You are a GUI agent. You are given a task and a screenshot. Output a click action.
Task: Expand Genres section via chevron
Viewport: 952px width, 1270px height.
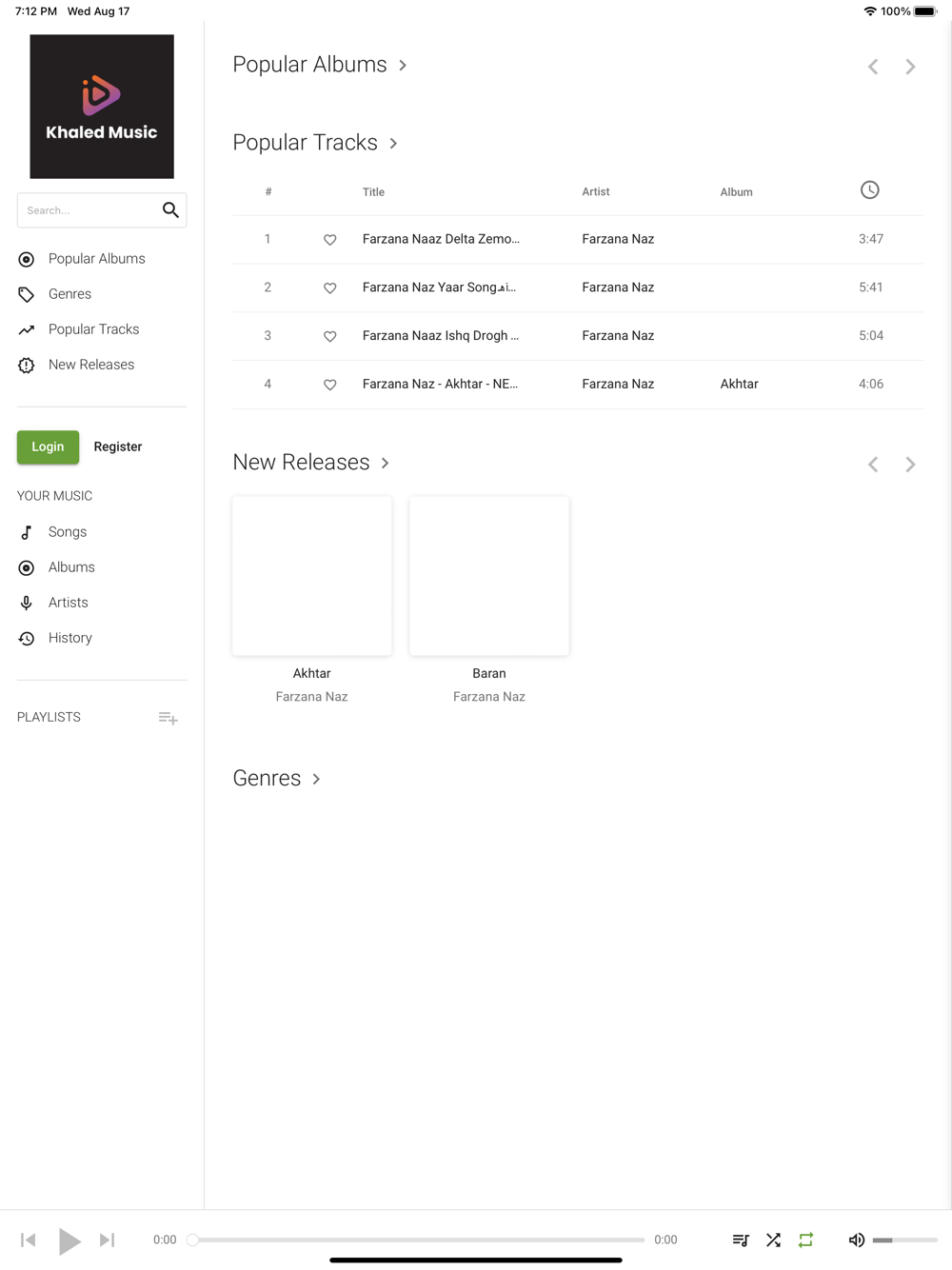(316, 780)
